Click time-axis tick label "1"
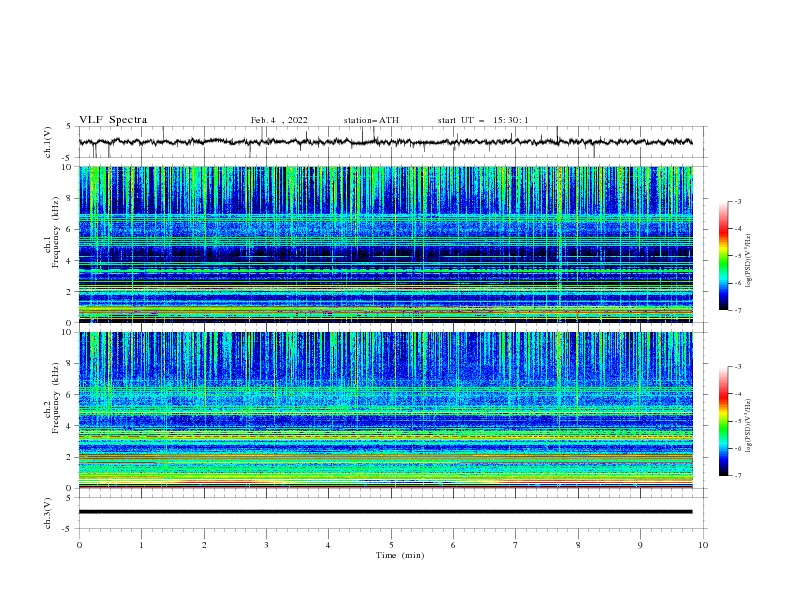Viewport: 792px width, 612px height. pyautogui.click(x=141, y=545)
